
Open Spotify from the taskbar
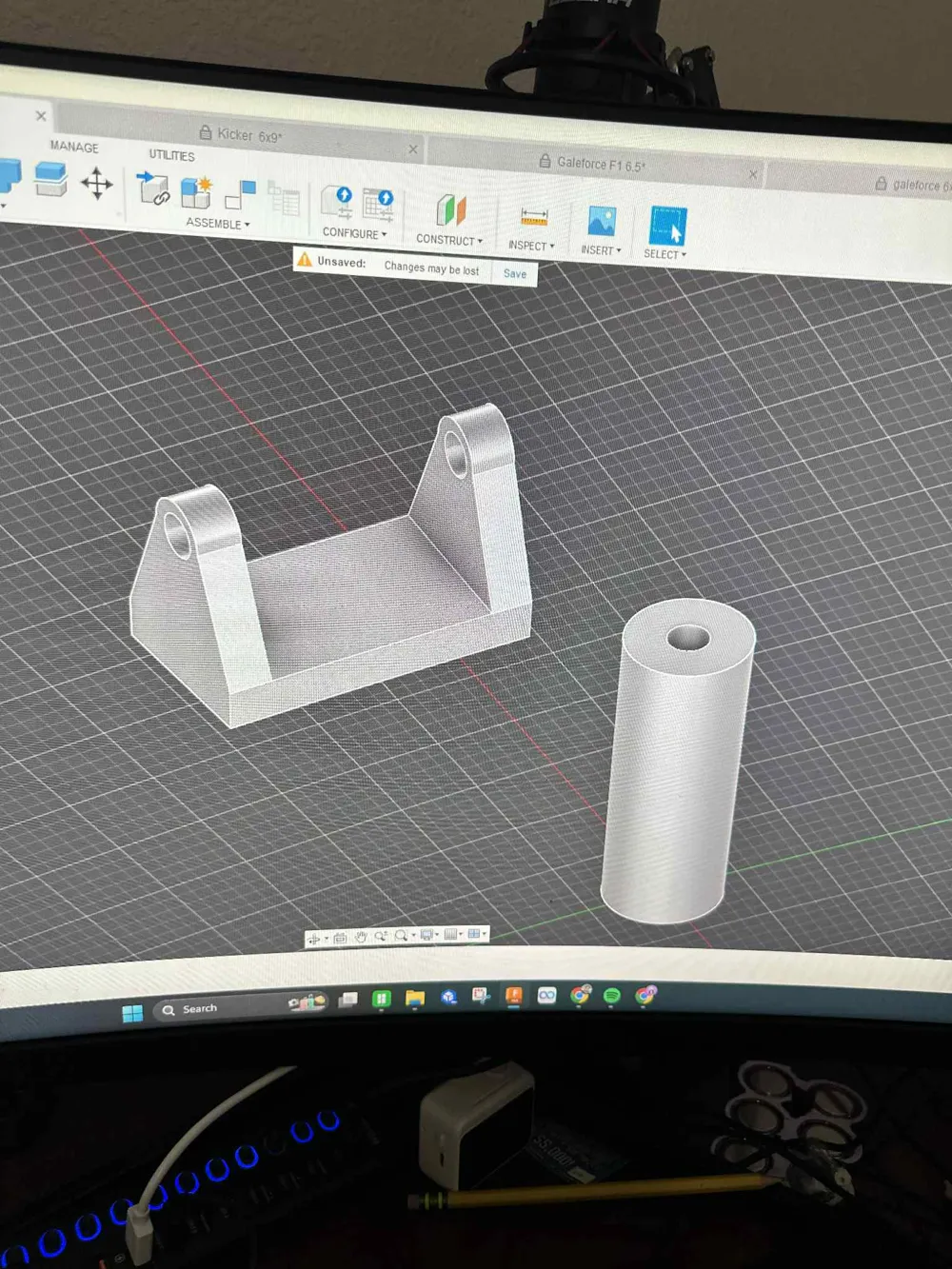[612, 995]
